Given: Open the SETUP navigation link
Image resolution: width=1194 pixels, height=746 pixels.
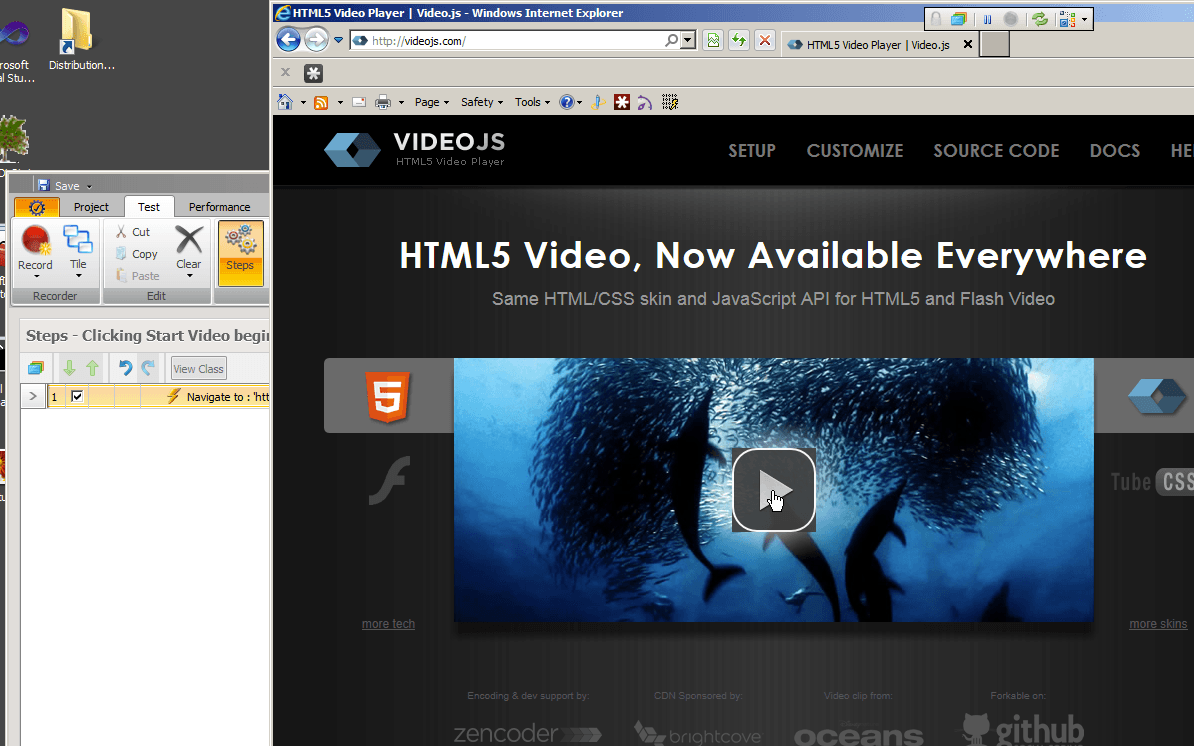Looking at the screenshot, I should (x=752, y=151).
